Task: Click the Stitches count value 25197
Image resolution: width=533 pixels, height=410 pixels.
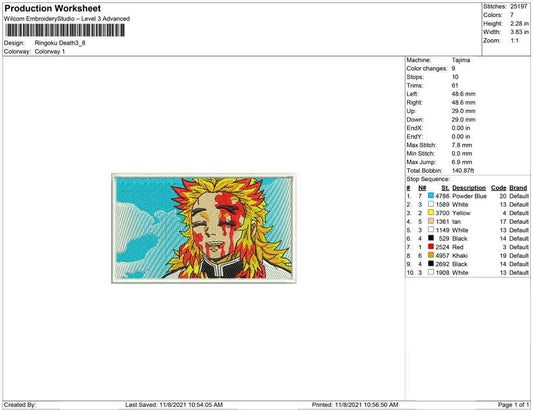Action: tap(519, 6)
